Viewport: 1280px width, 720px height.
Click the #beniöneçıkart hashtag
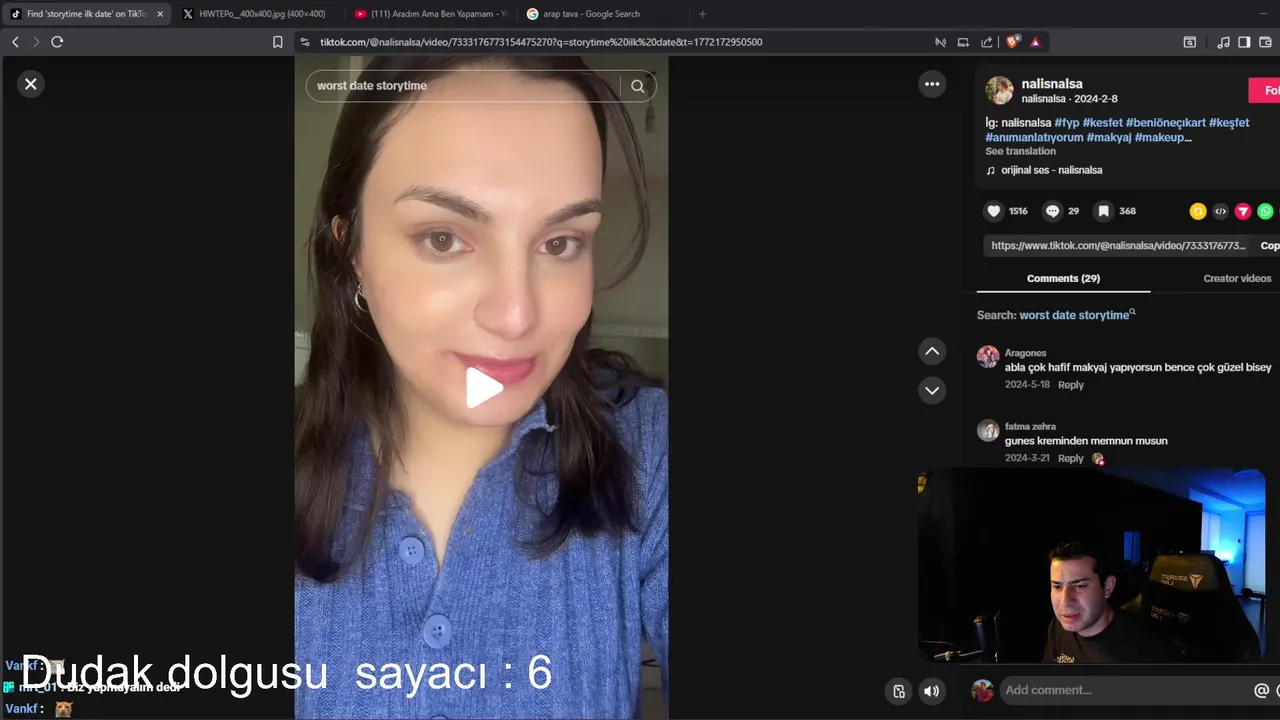pos(1165,123)
